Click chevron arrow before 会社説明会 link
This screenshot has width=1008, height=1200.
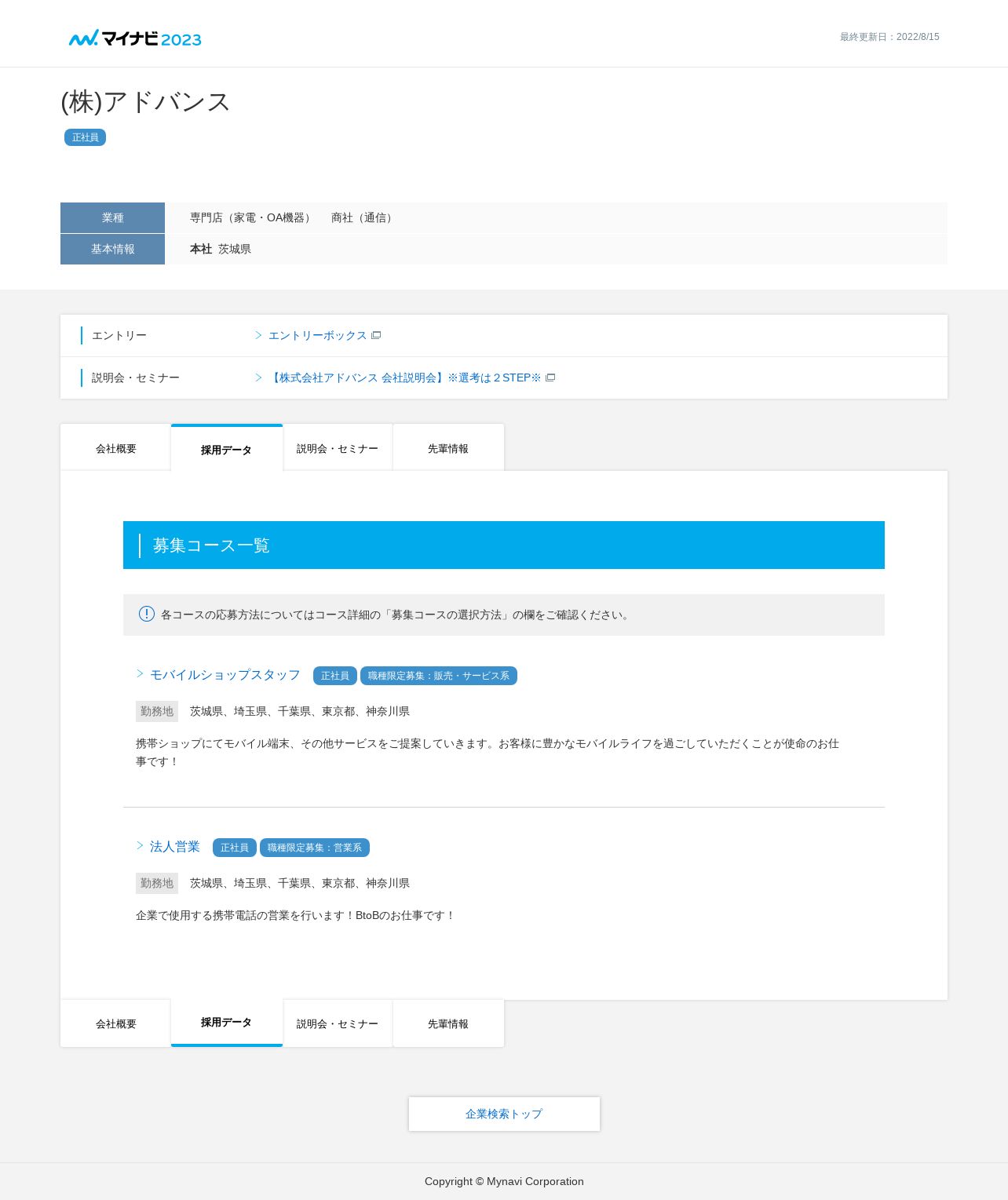coord(258,378)
